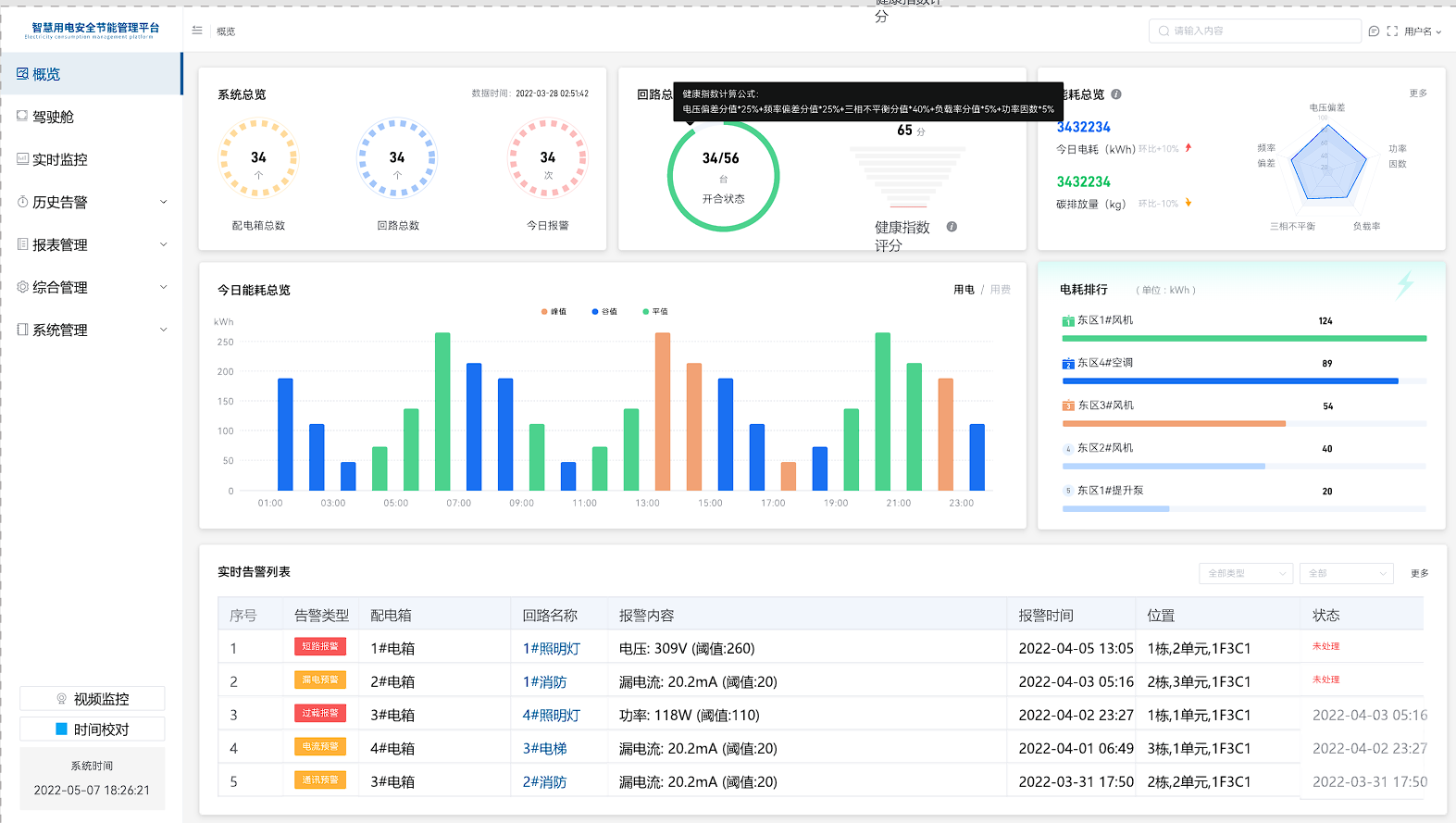This screenshot has height=823, width=1456.
Task: Click the 今日报警 34 circle
Action: [x=548, y=159]
